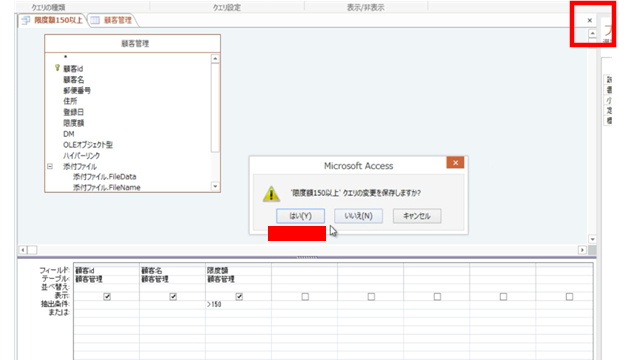Click design pane horizontal scroll left arrow
Image resolution: width=640 pixels, height=360 pixels.
coord(23,250)
